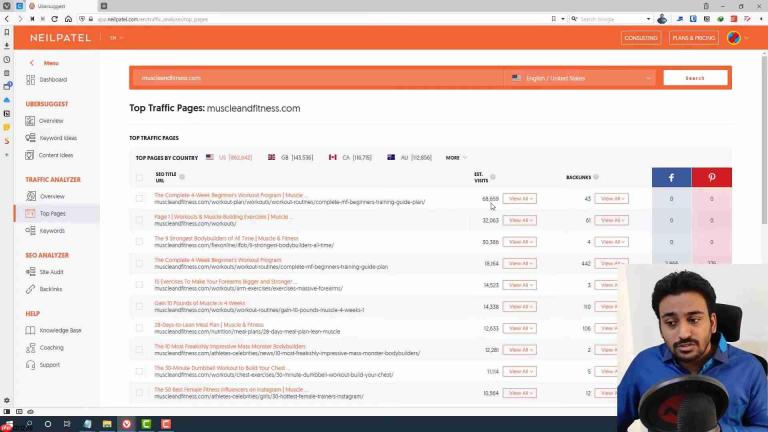Click the Neil Patel logo
The width and height of the screenshot is (768, 432).
[x=60, y=38]
